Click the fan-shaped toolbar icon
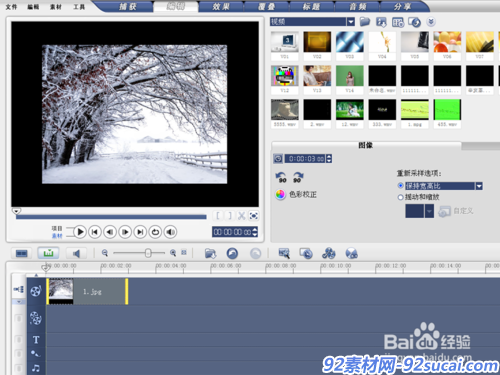The image size is (500, 375). (329, 254)
